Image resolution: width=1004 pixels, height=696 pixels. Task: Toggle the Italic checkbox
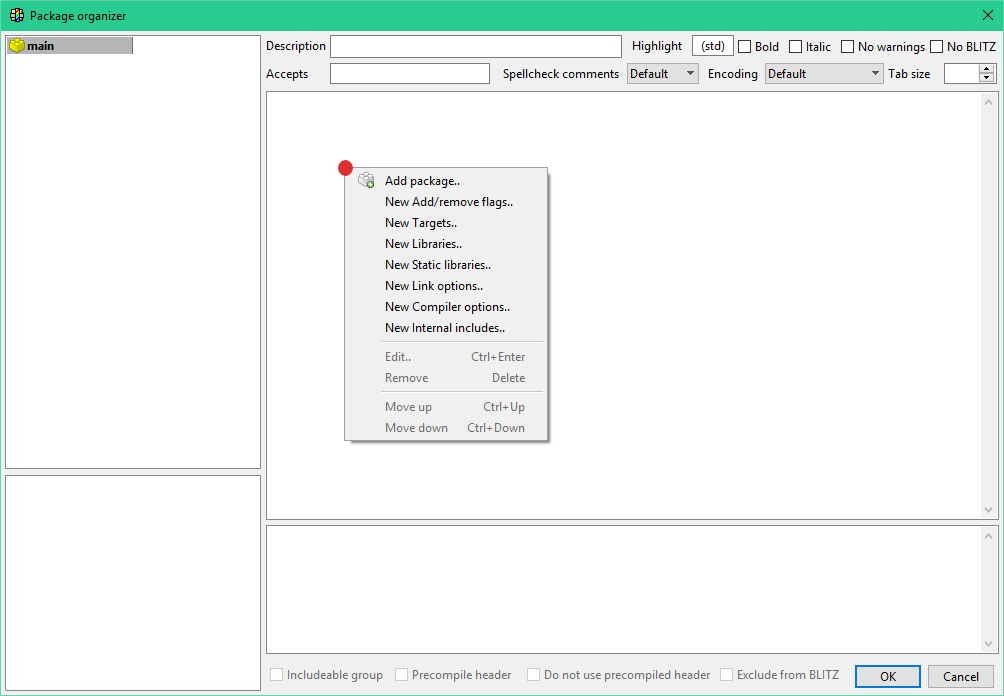796,47
